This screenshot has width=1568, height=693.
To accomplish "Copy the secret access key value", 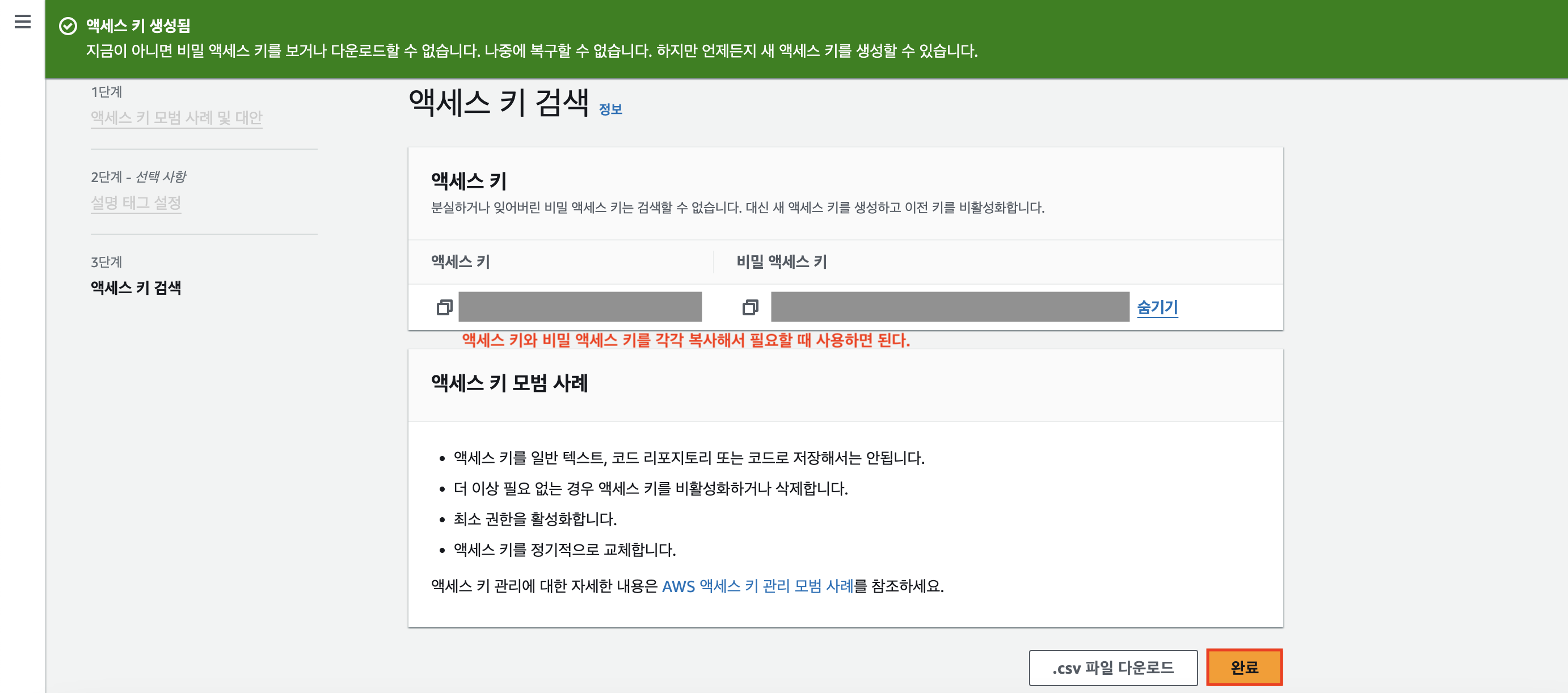I will (x=750, y=307).
